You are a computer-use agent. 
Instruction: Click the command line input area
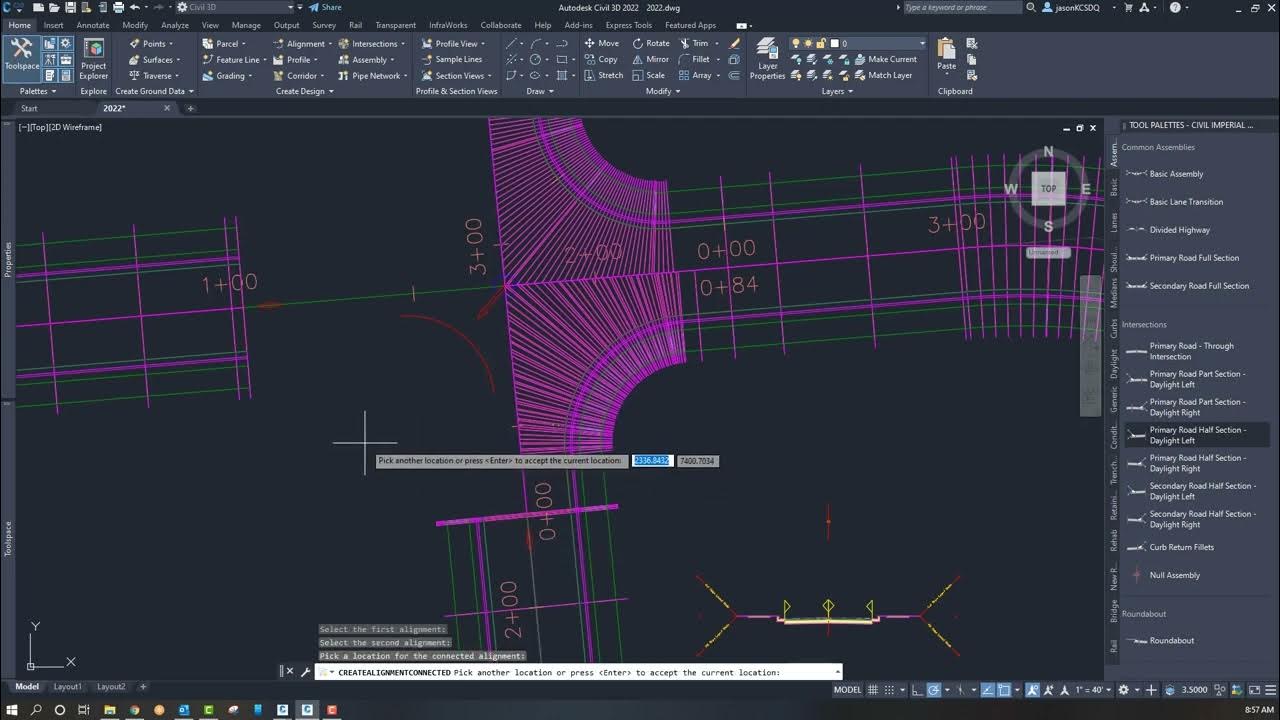(580, 672)
